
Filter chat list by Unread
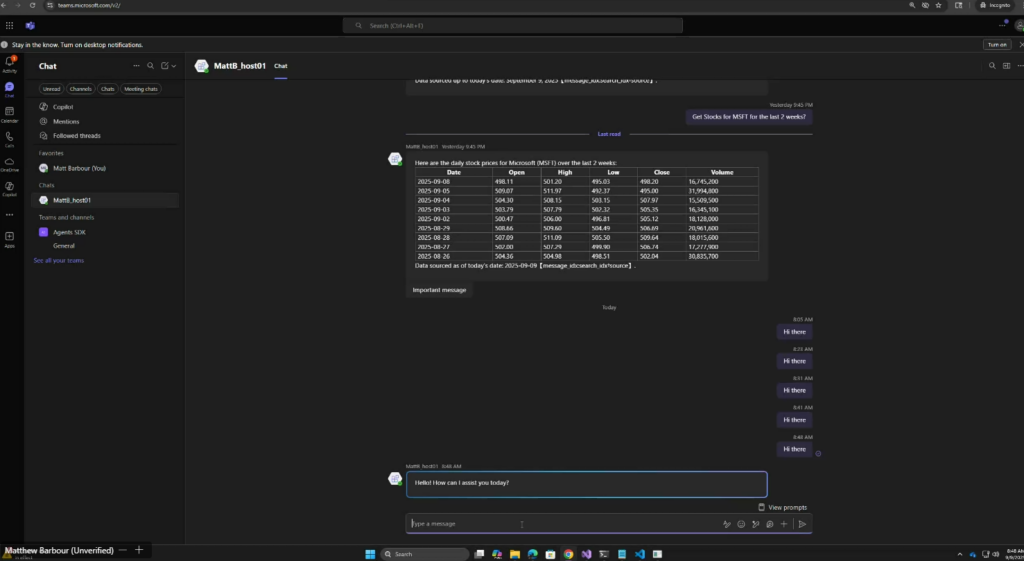click(52, 89)
